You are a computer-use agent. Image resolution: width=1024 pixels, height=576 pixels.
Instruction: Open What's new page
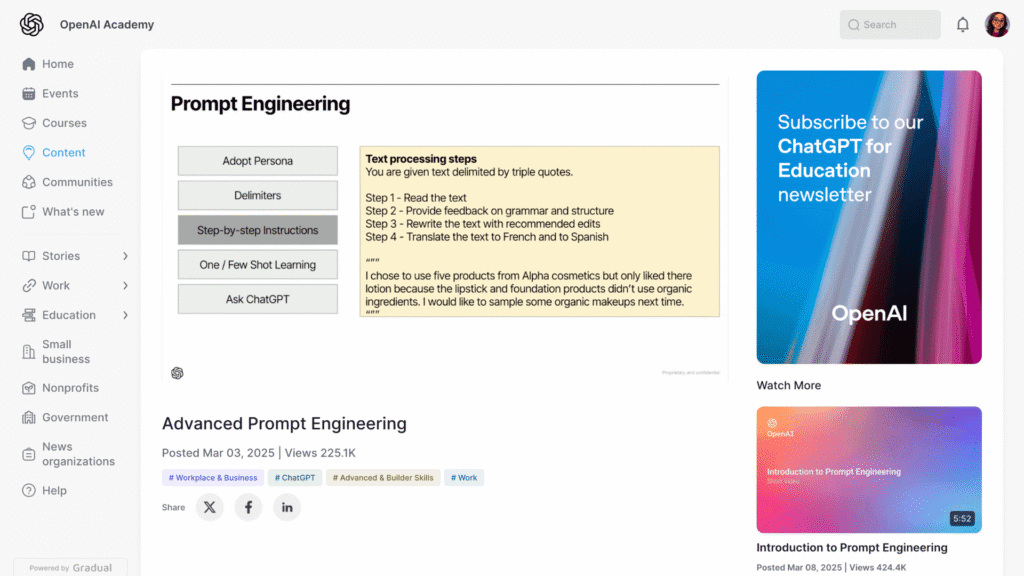click(73, 212)
